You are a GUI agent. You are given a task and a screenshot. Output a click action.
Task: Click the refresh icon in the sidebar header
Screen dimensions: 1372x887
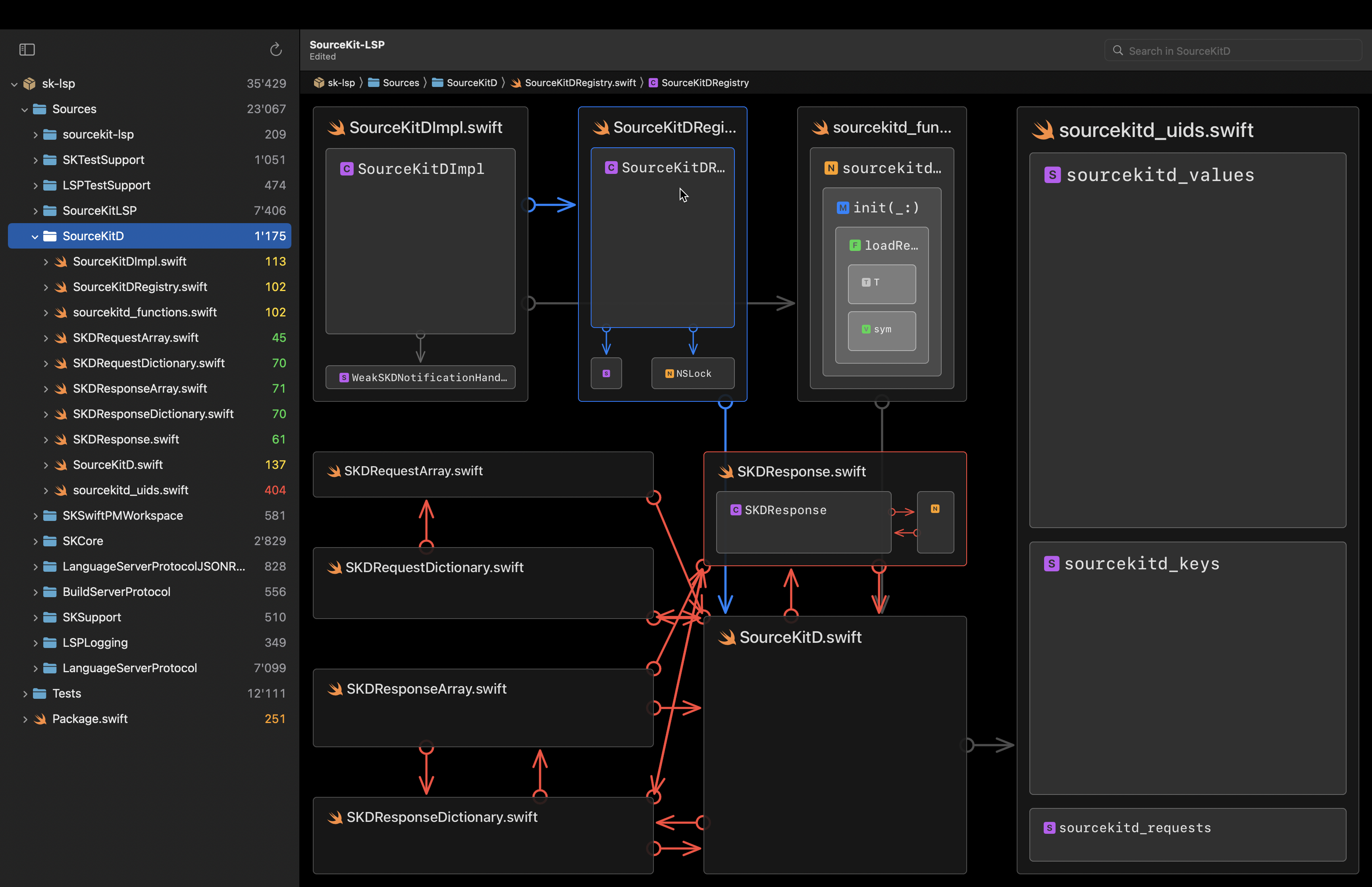(276, 50)
